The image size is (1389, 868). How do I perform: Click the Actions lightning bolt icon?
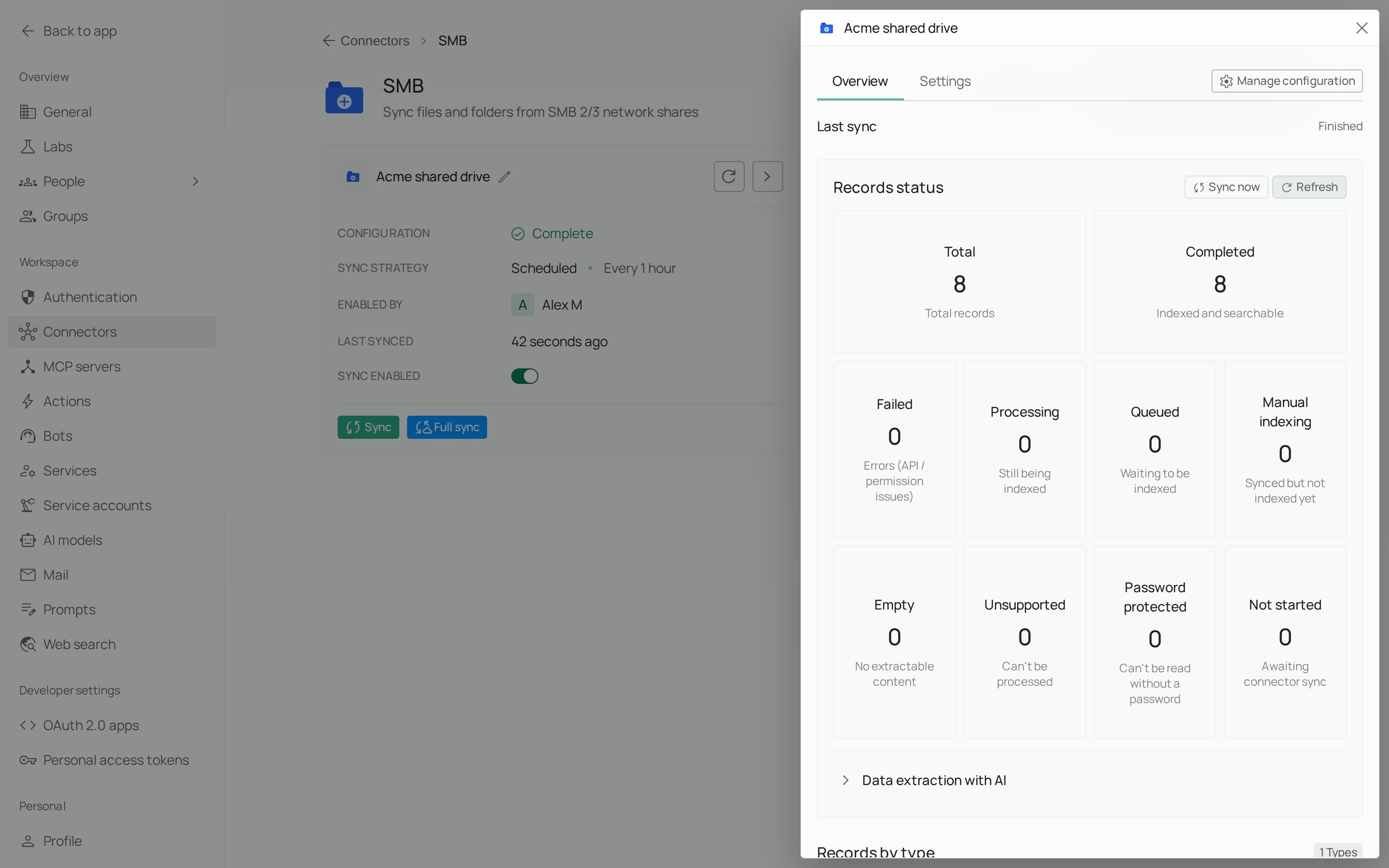pos(27,401)
